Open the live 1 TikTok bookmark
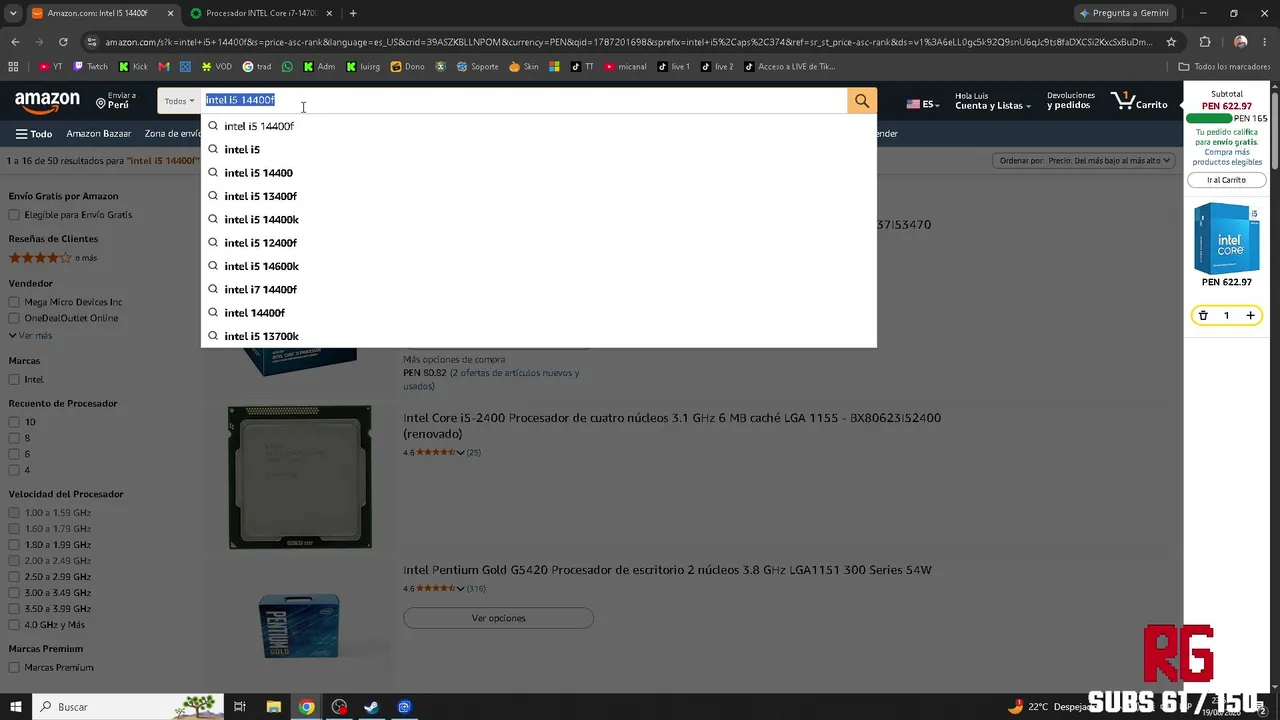 point(674,67)
